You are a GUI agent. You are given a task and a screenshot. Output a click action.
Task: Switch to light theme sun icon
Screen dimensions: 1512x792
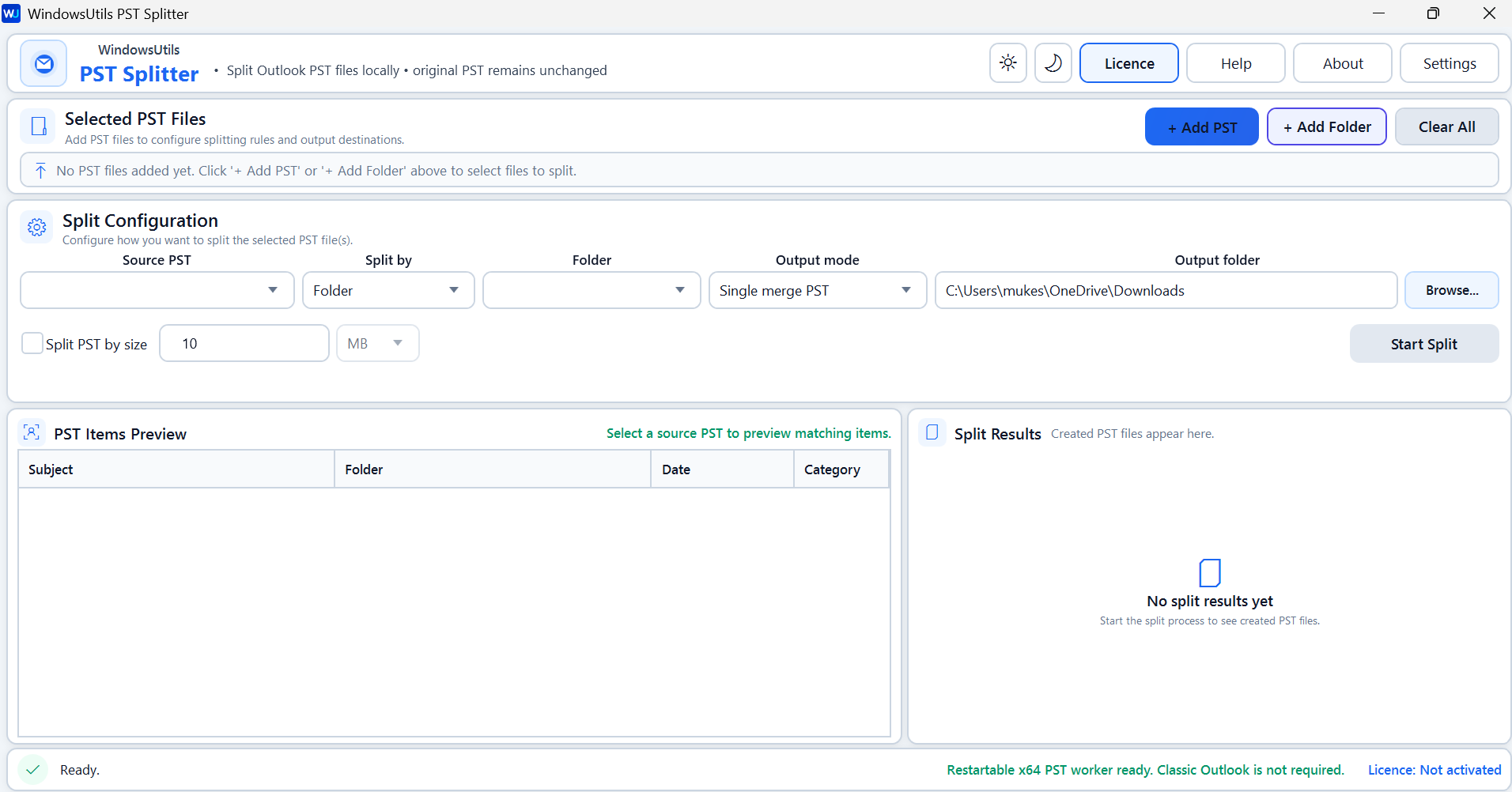(1008, 63)
